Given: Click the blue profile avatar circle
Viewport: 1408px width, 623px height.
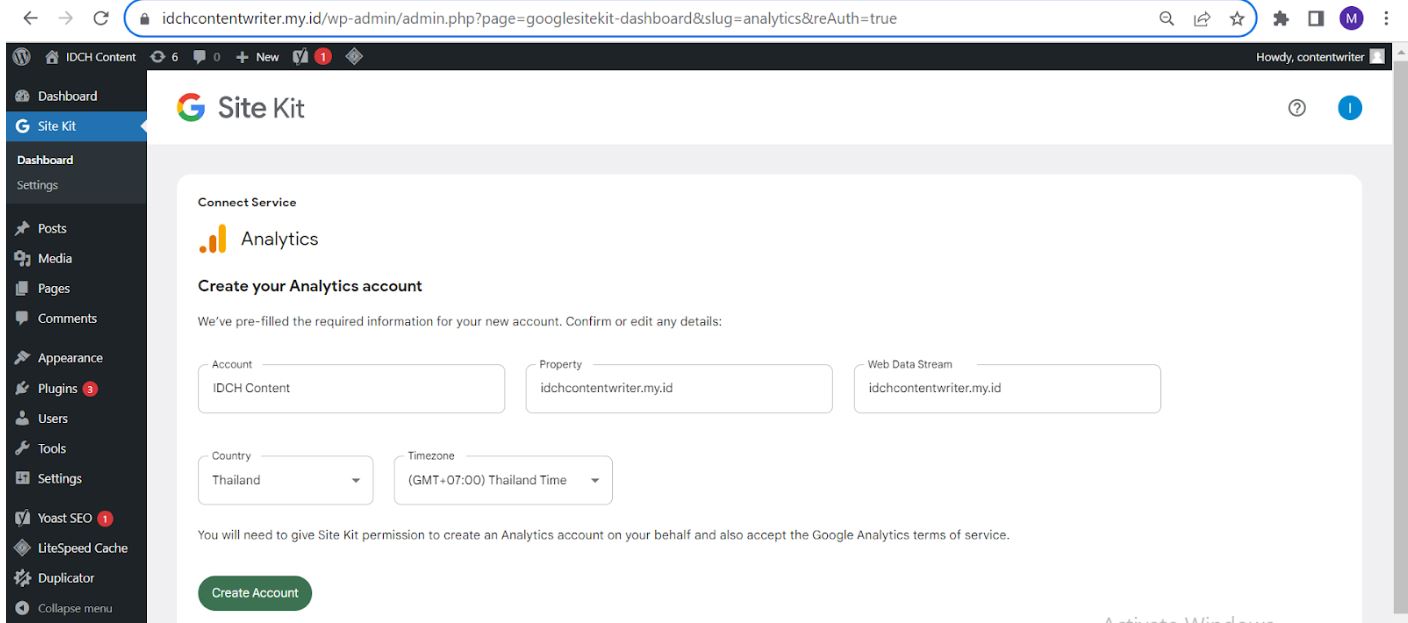Looking at the screenshot, I should click(1350, 107).
